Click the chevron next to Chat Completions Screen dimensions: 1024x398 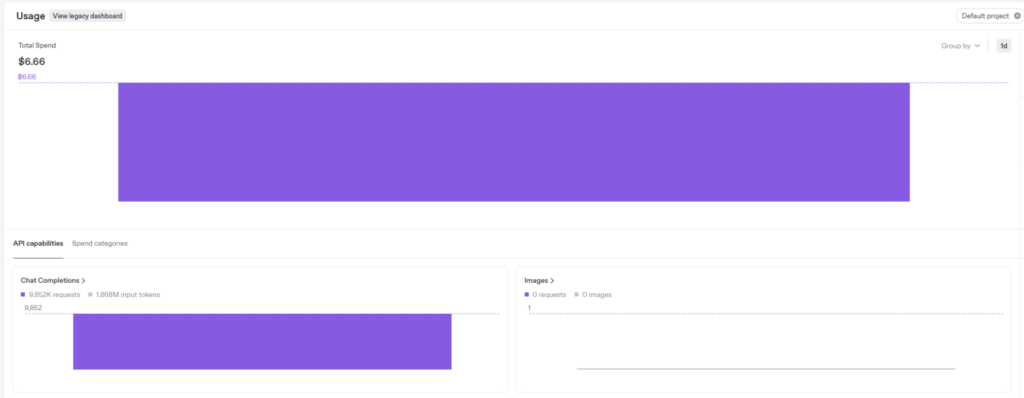tap(84, 280)
